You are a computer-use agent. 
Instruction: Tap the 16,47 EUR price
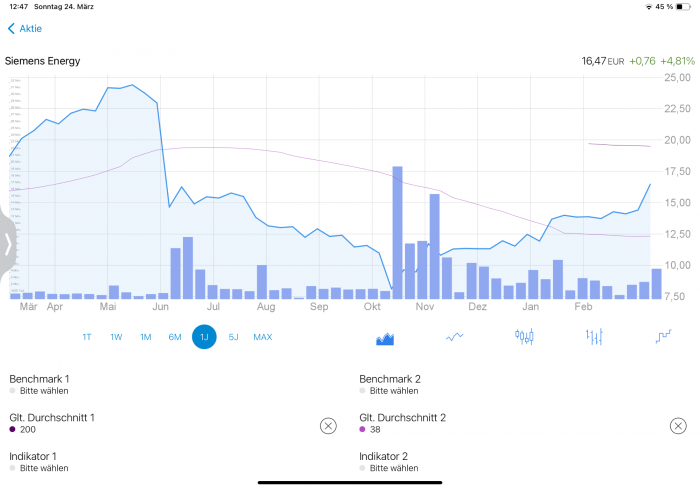(x=603, y=61)
